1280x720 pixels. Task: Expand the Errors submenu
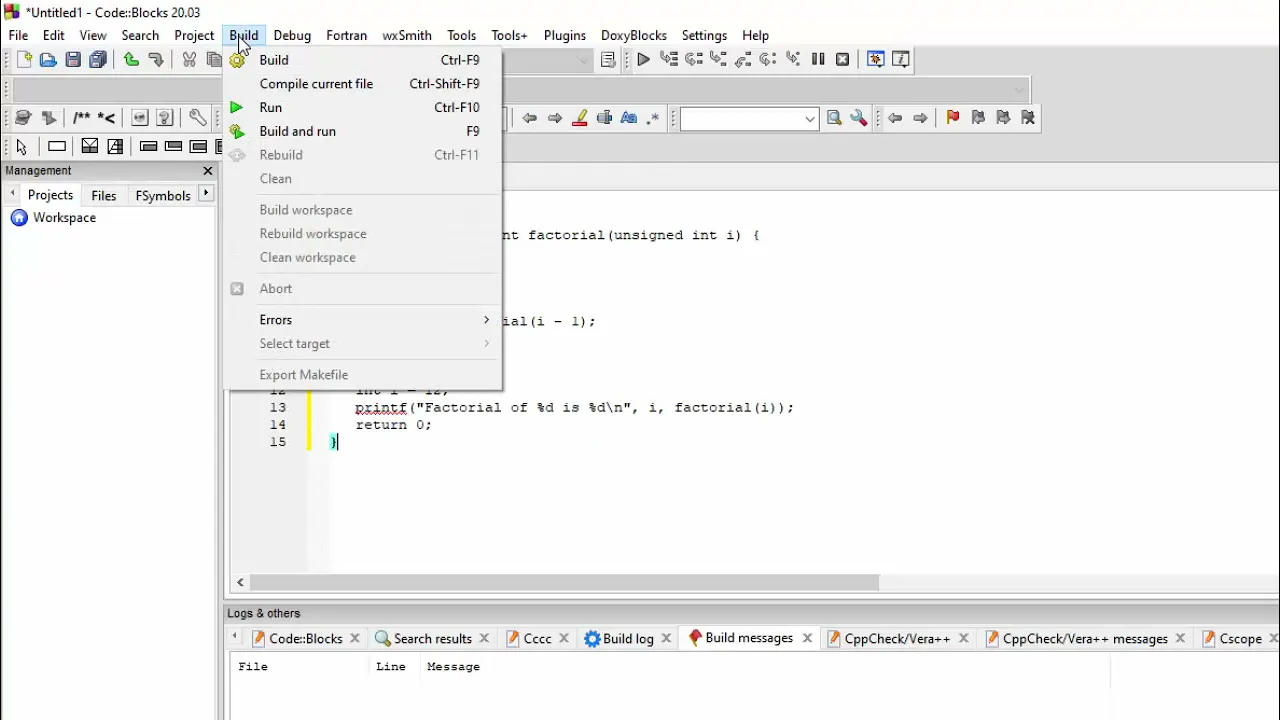(x=362, y=320)
